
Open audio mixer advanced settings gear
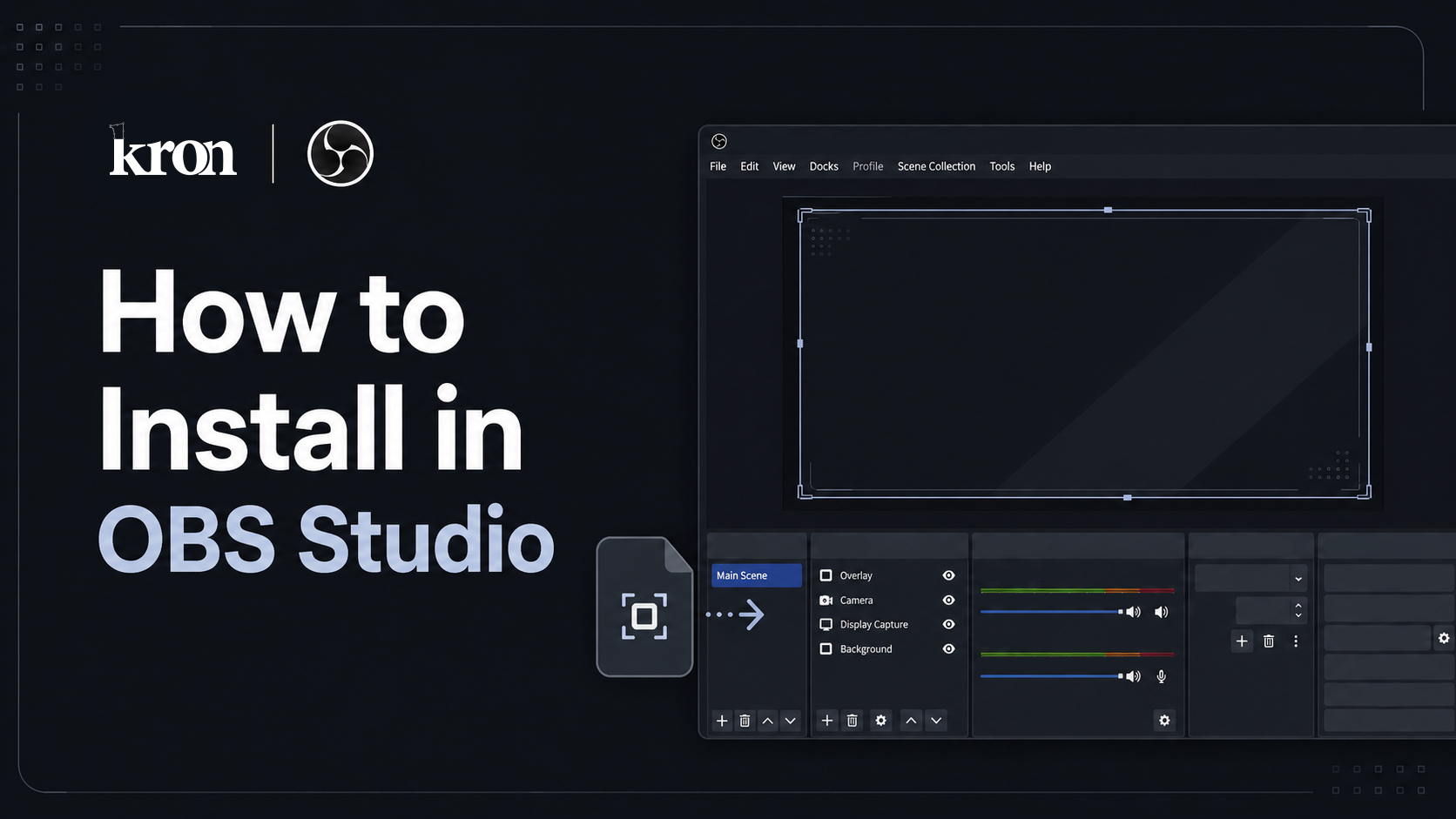tap(1164, 721)
